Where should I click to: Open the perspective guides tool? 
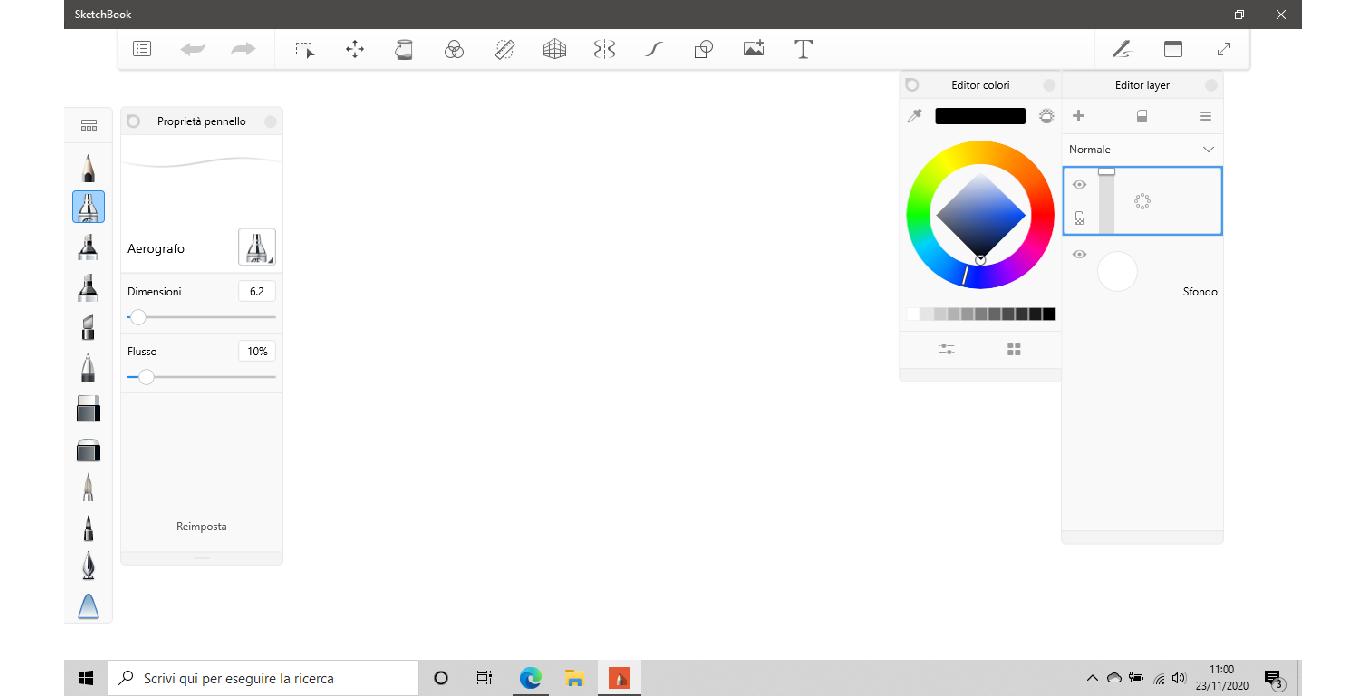click(x=554, y=48)
